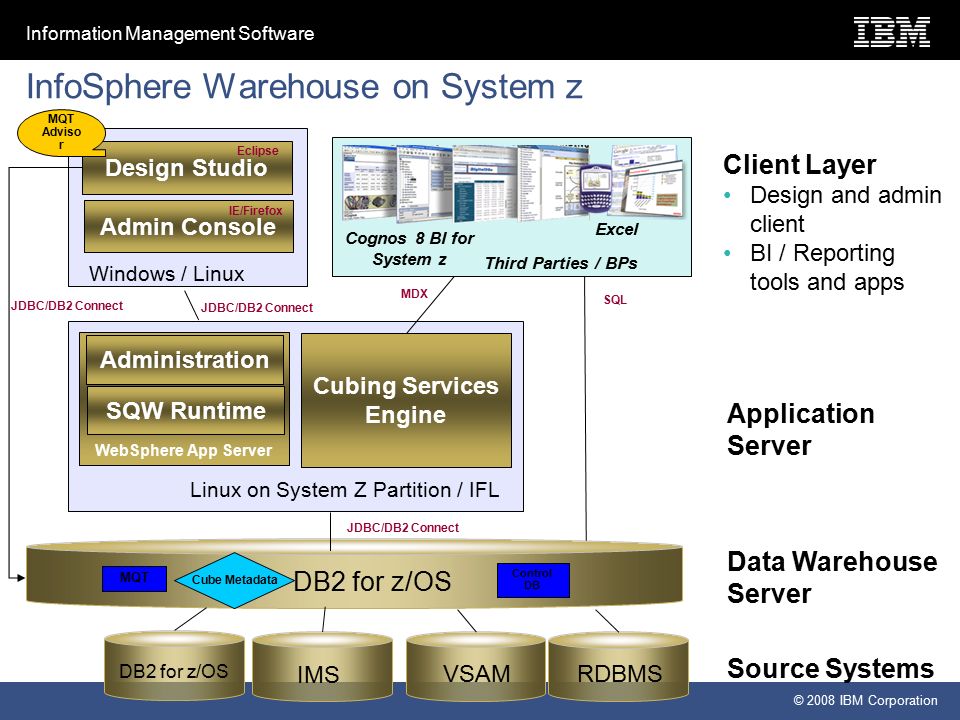
Task: Click the 'Cognos 8 BI for System z' label
Action: (410, 249)
